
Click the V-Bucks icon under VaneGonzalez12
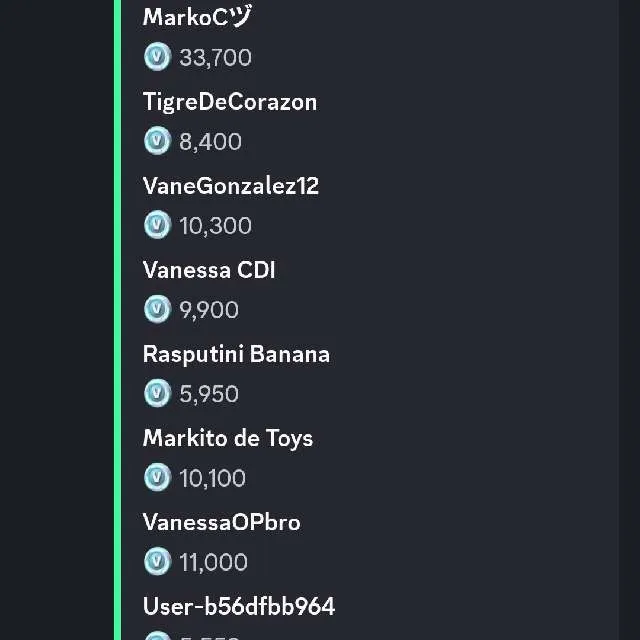[x=157, y=225]
